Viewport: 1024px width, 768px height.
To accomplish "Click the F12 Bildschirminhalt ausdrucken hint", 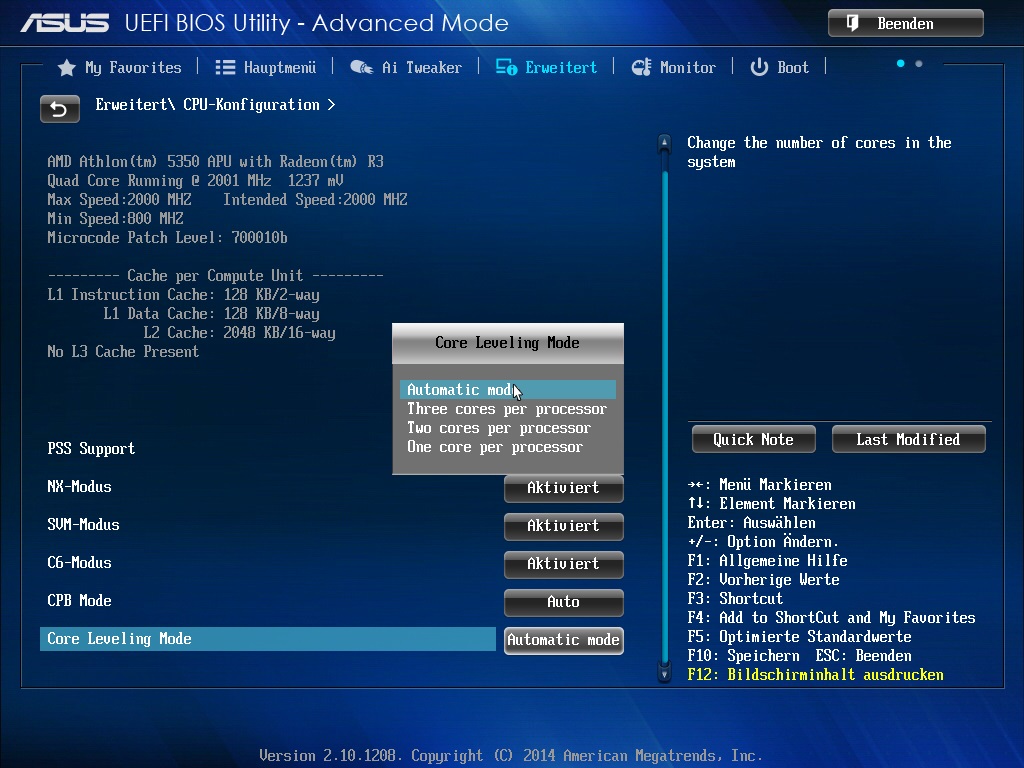I will (x=815, y=675).
